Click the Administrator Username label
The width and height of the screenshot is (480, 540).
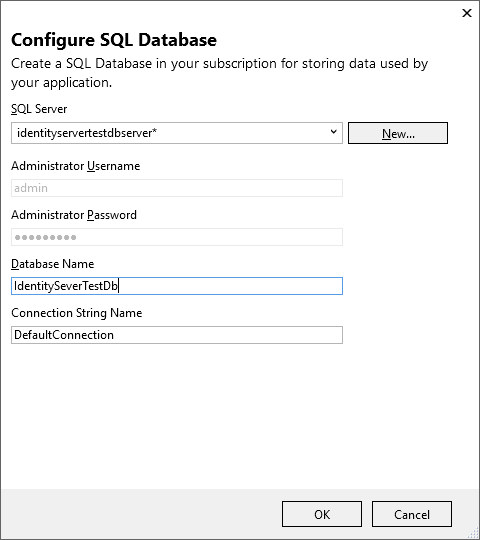tap(75, 166)
